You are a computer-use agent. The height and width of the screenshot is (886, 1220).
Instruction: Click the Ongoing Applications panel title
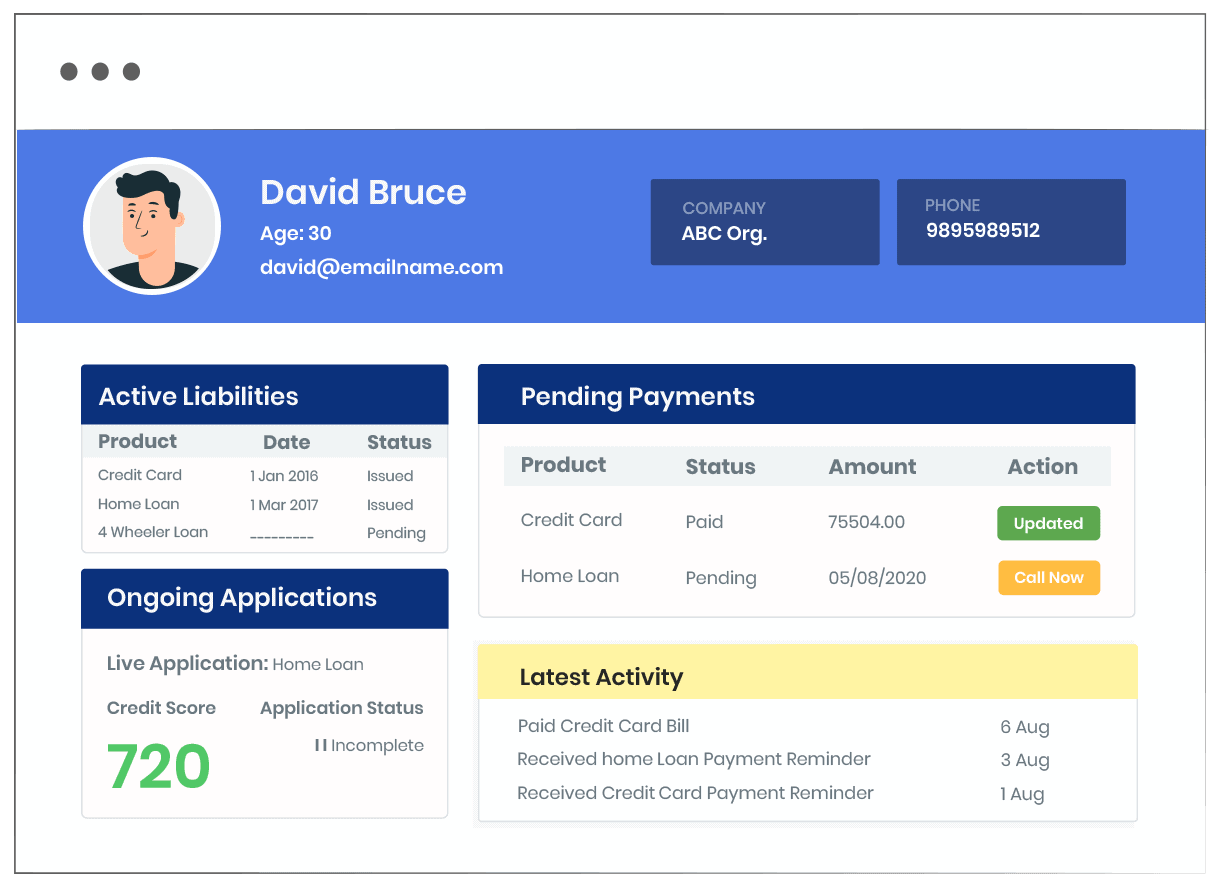[242, 597]
